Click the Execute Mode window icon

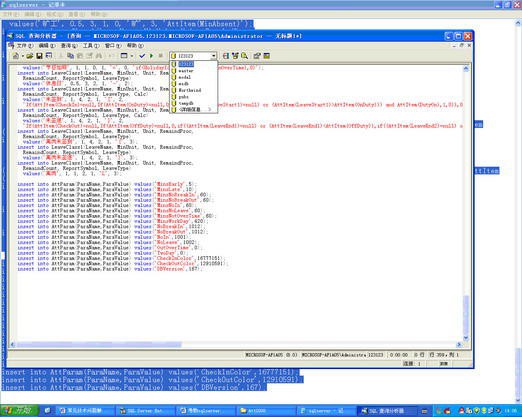(x=124, y=56)
